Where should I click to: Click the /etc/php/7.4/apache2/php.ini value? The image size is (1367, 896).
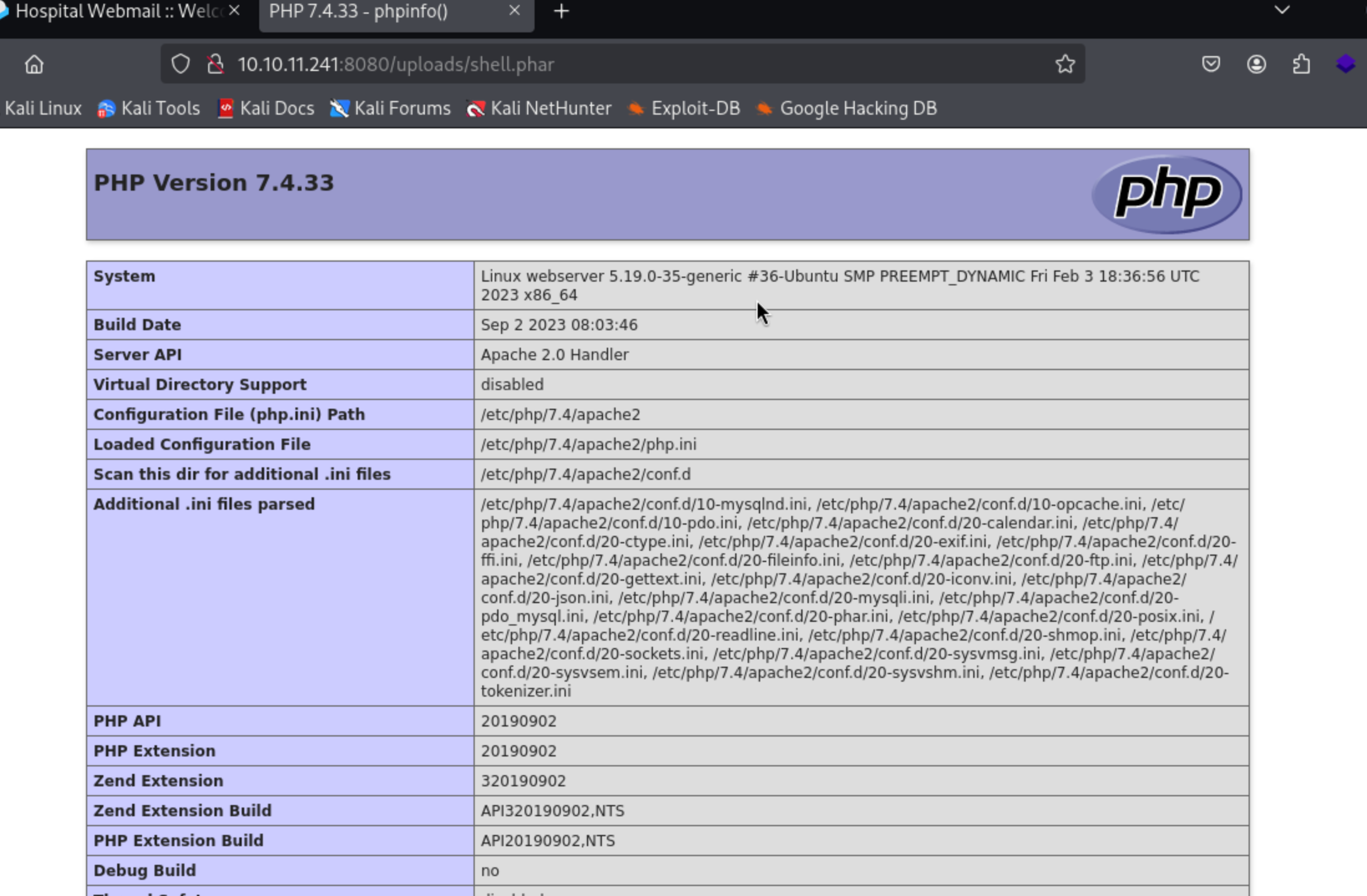tap(589, 444)
